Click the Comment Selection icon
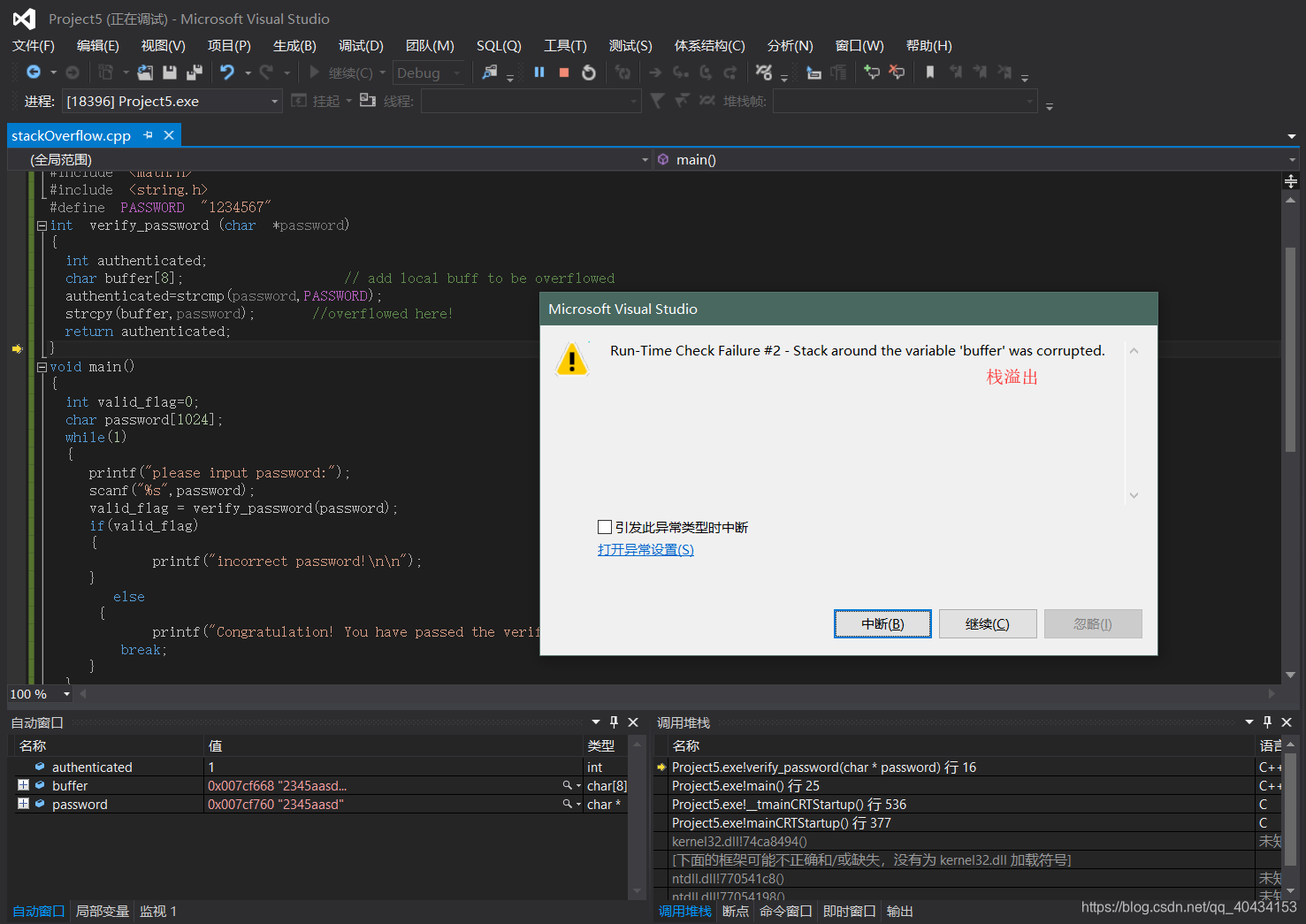 point(872,73)
